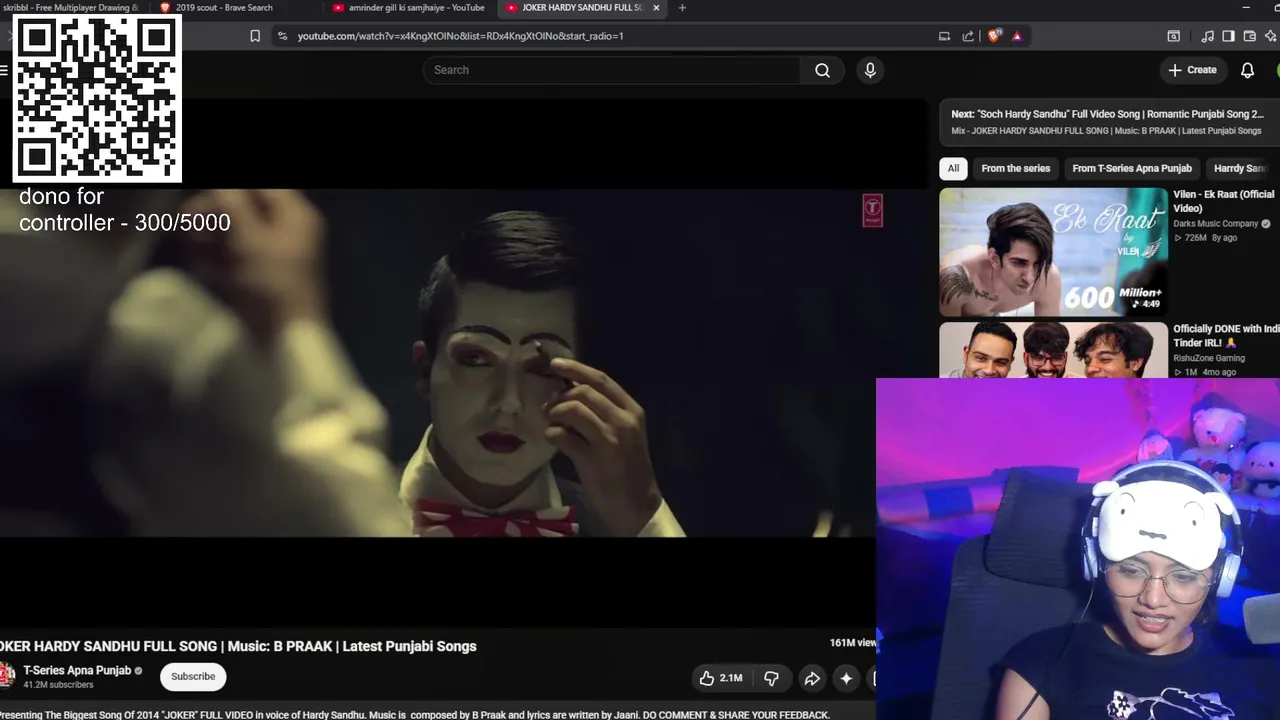Screen dimensions: 1280x720
Task: Open the tab search icon in the toolbar
Action: [x=1174, y=36]
